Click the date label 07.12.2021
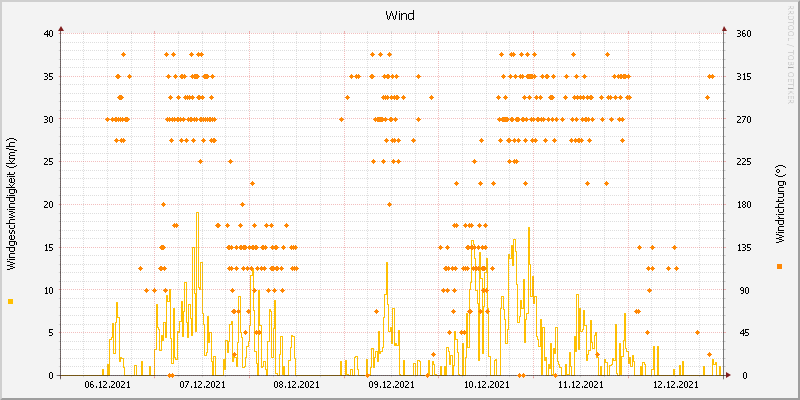 point(202,385)
